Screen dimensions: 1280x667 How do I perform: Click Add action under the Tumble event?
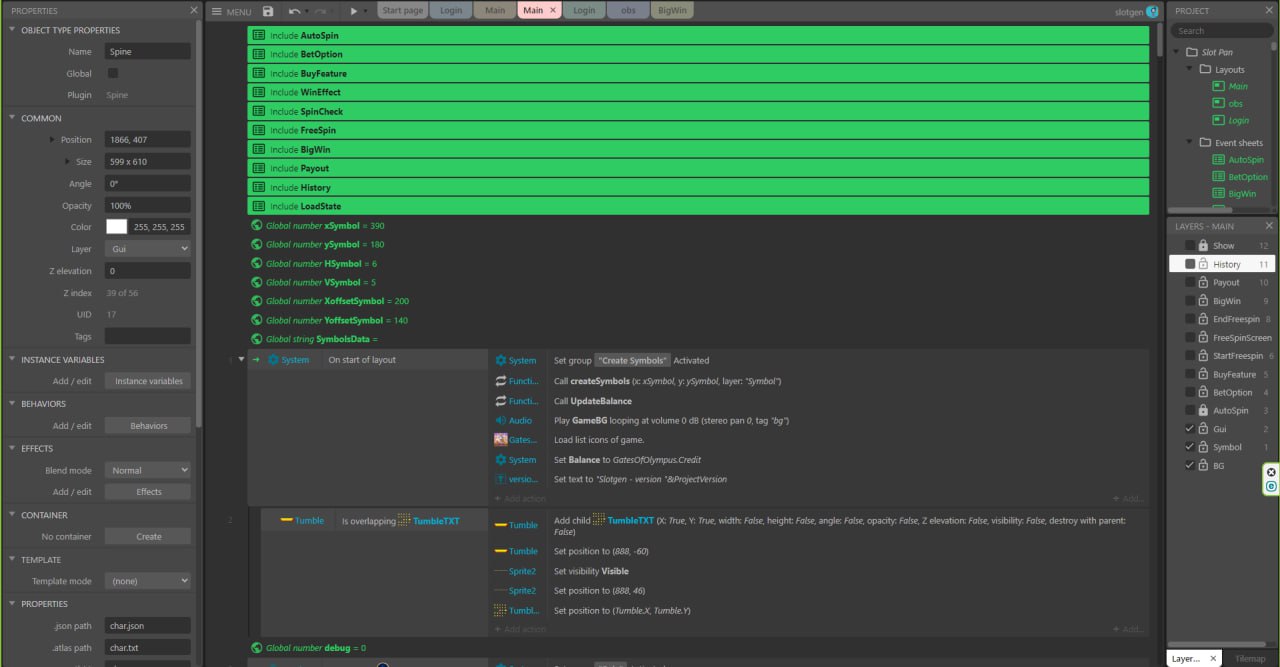point(520,629)
